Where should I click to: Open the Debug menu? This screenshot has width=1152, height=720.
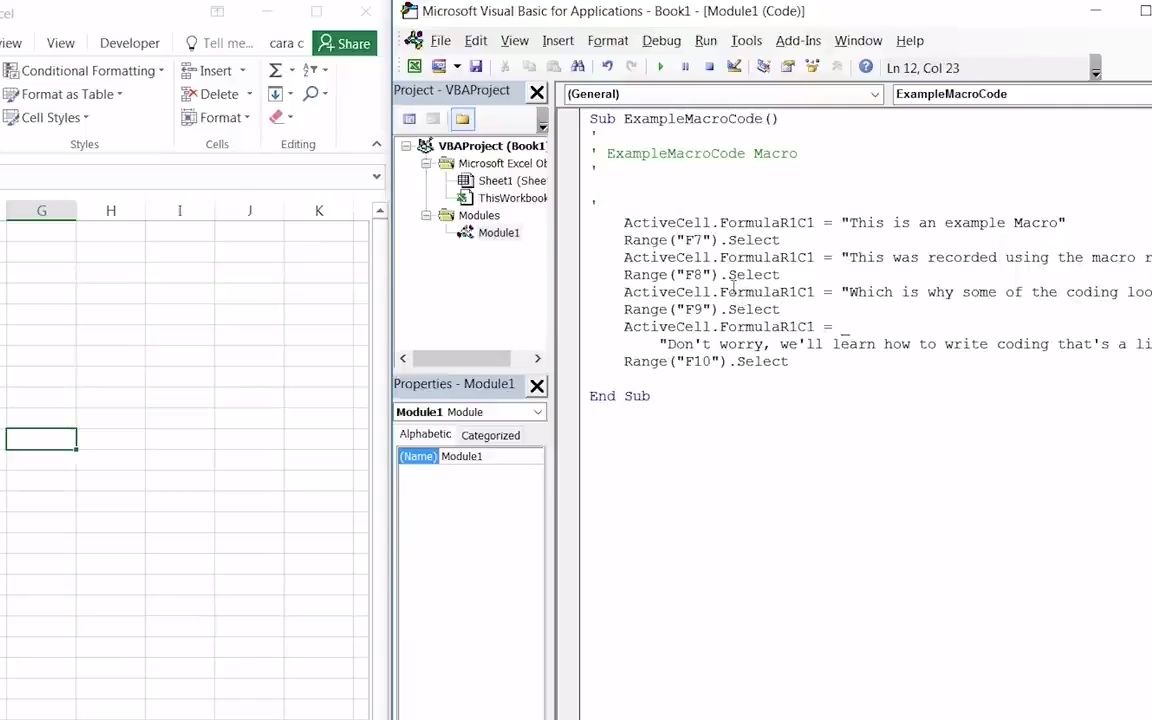pos(661,40)
